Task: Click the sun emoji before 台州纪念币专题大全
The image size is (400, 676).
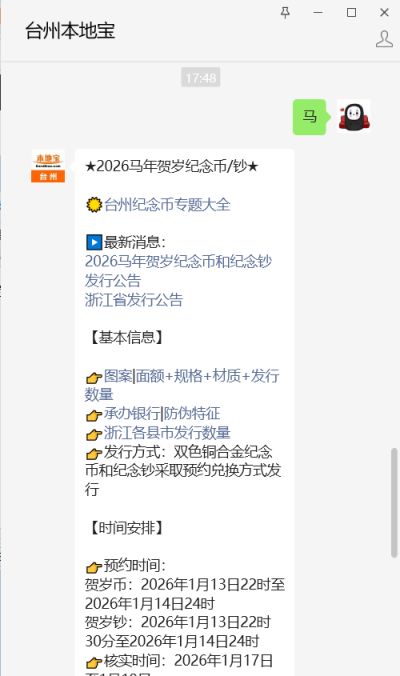Action: point(94,204)
